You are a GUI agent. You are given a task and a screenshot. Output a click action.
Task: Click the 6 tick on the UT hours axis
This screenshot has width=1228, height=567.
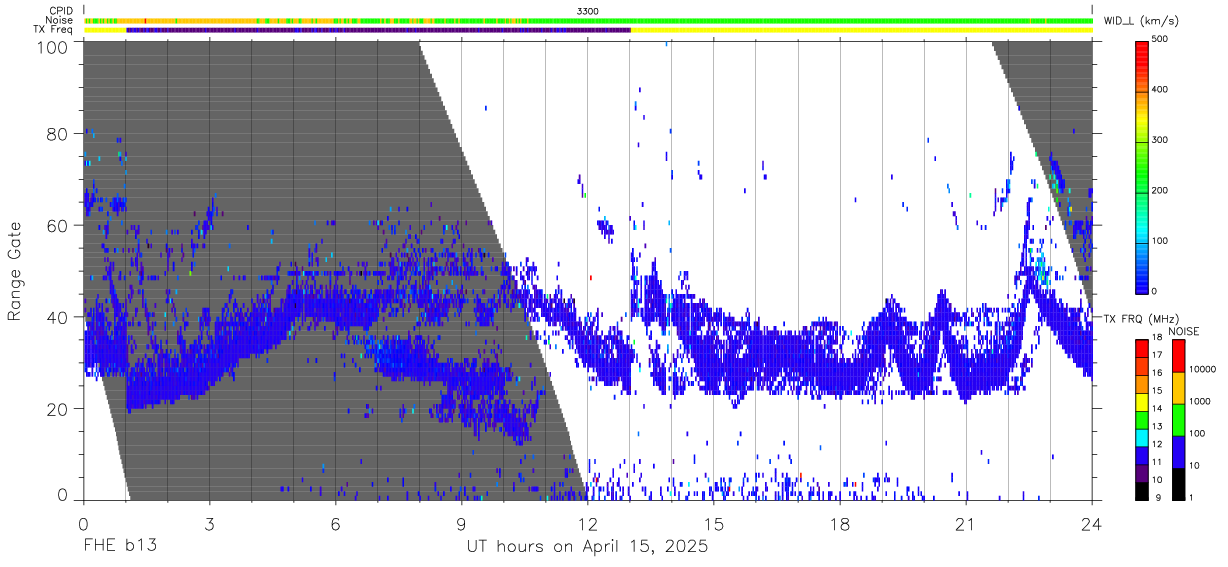[335, 523]
